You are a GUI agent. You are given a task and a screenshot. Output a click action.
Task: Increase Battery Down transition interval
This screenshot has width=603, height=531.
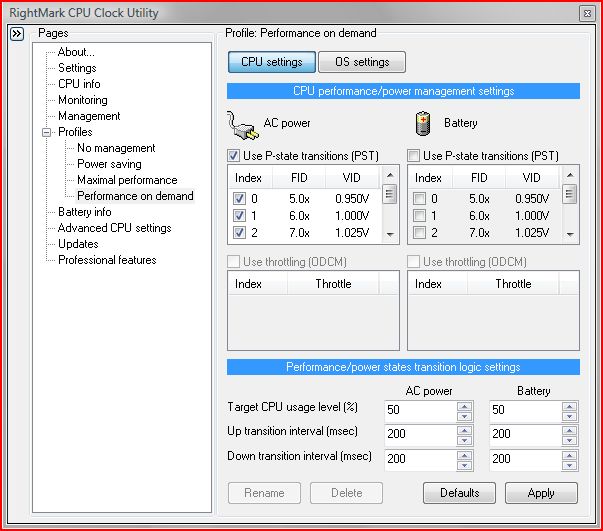[x=569, y=455]
